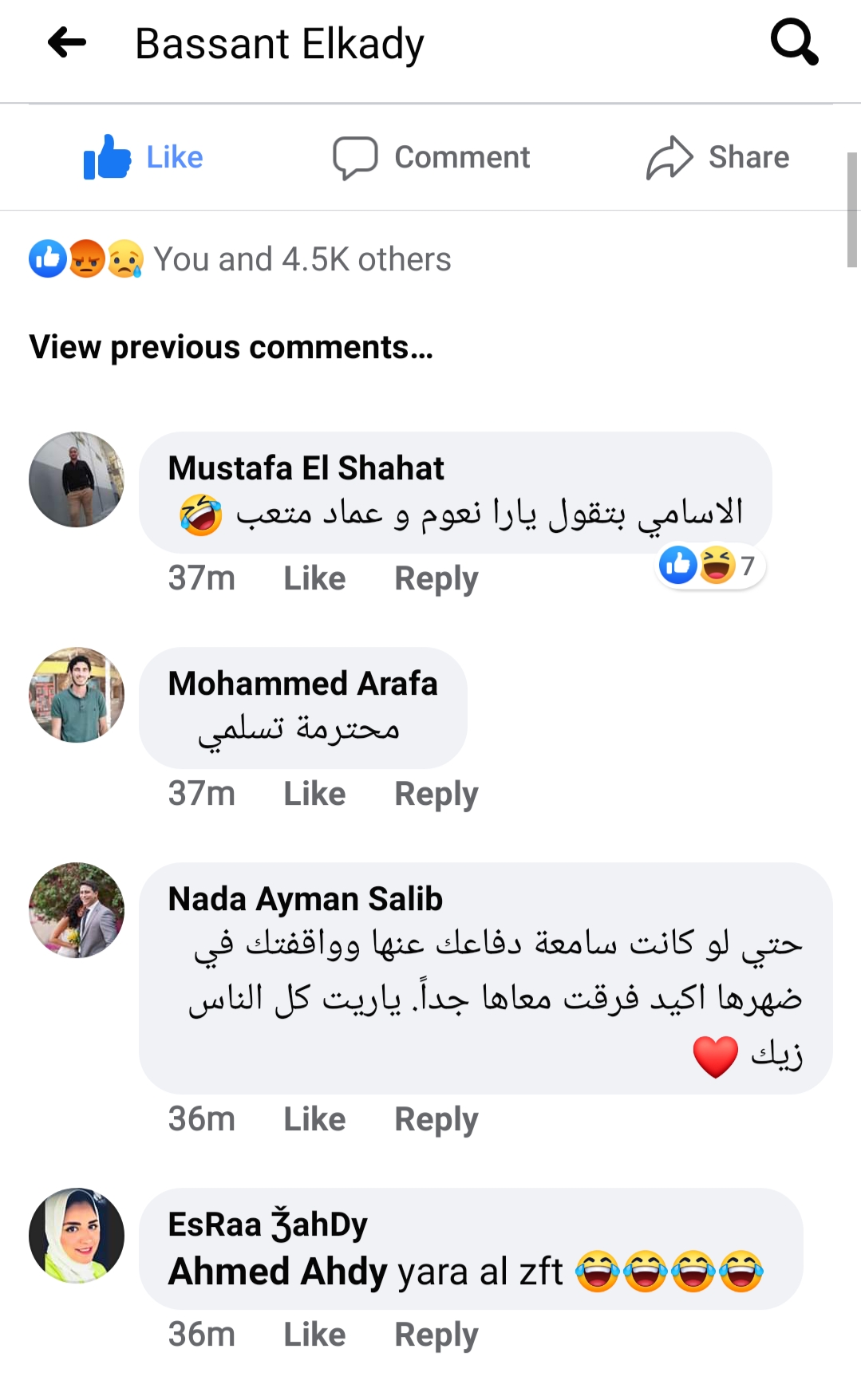The height and width of the screenshot is (1400, 861).
Task: Click the scrollbar on the right edge
Action: click(852, 209)
